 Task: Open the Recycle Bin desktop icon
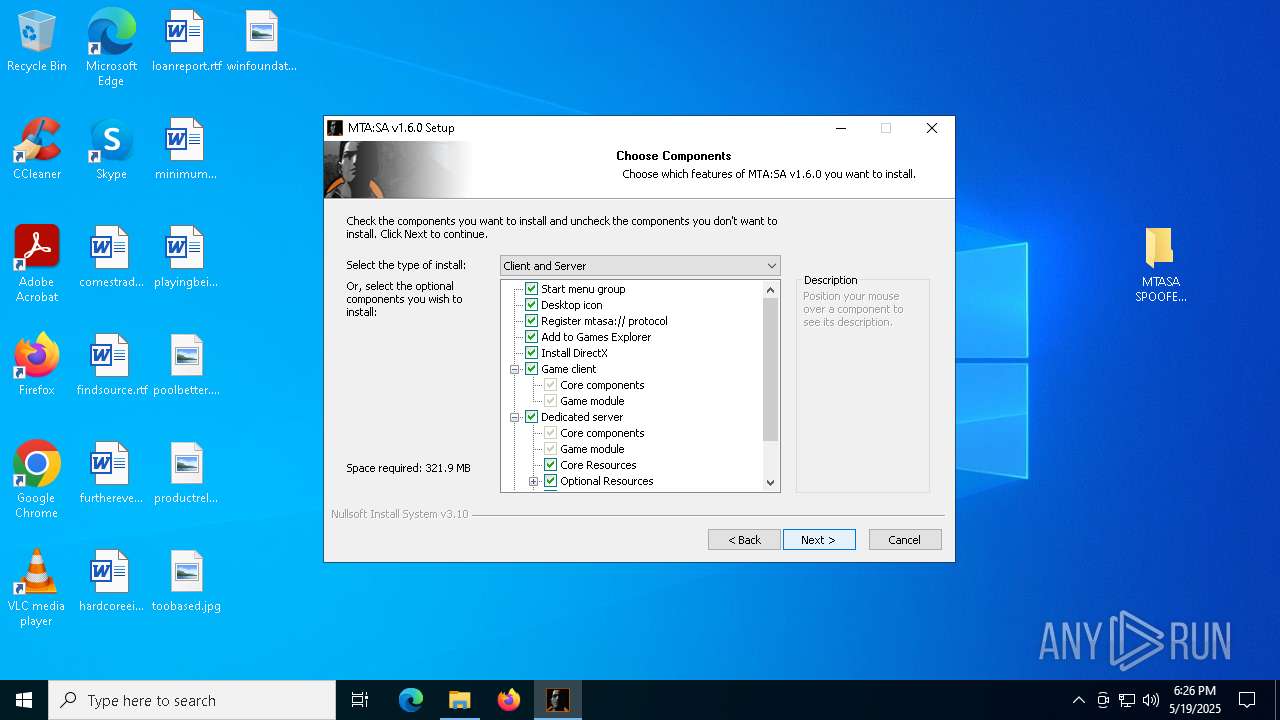point(37,42)
